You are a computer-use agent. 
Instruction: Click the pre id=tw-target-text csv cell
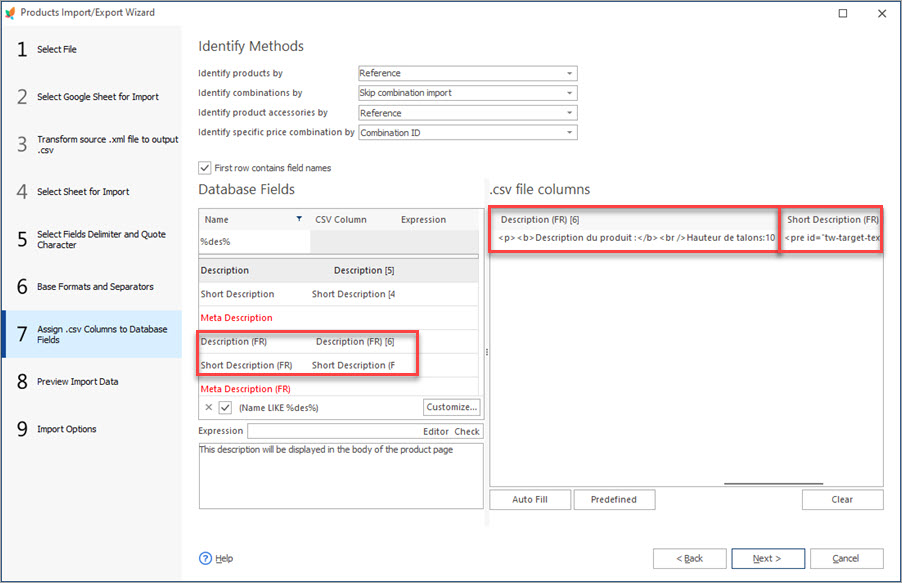832,238
